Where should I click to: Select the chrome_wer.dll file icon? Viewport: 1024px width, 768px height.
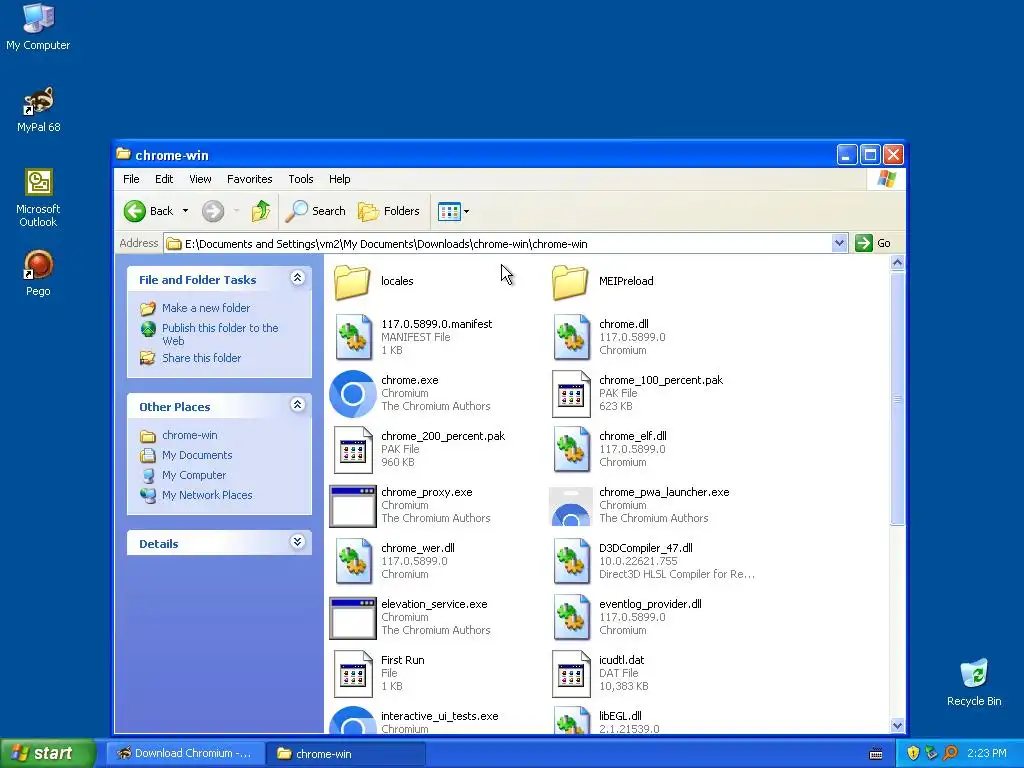[353, 561]
